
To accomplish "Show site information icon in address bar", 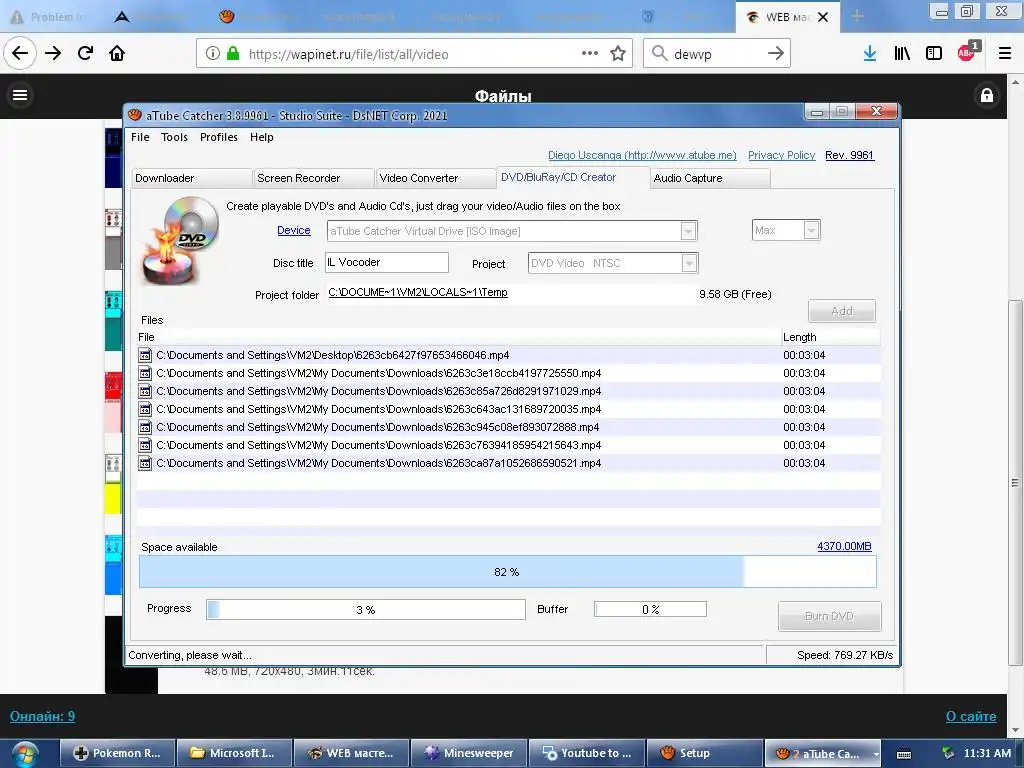I will click(213, 54).
